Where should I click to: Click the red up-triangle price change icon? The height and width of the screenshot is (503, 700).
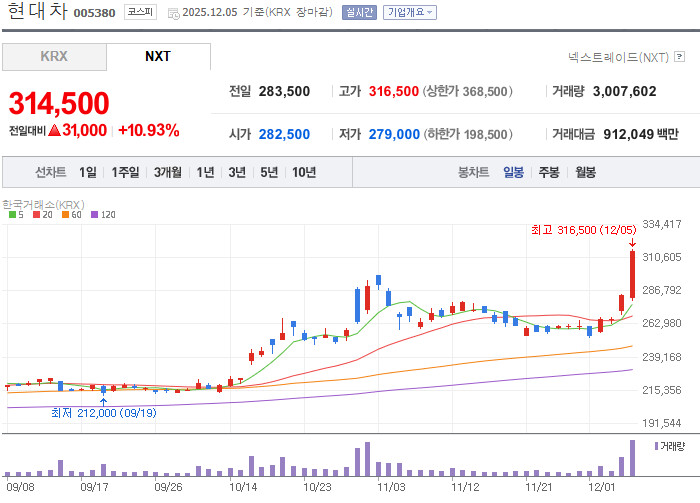click(x=54, y=130)
